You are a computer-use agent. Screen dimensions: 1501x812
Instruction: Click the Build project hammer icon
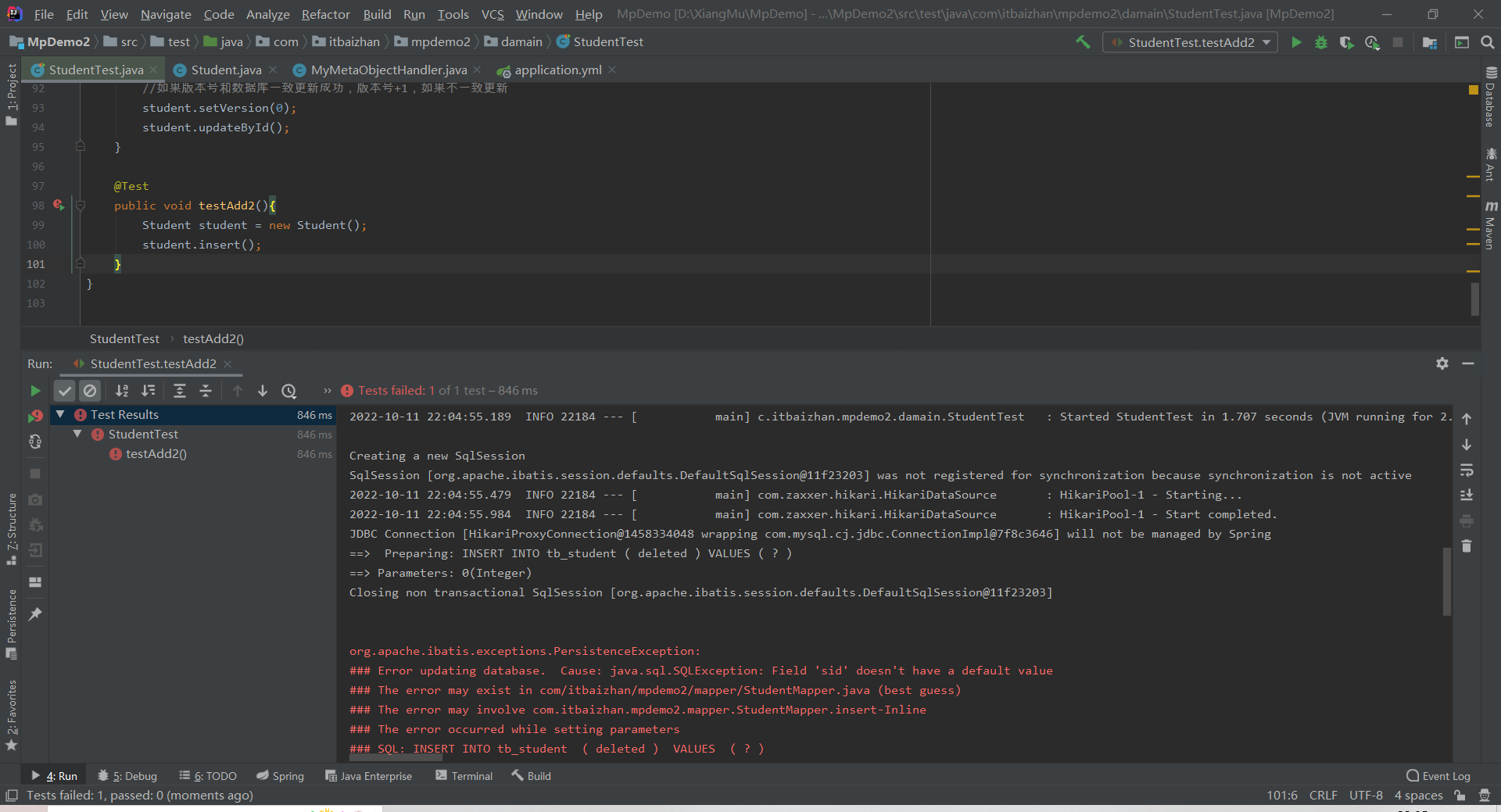[x=1083, y=42]
